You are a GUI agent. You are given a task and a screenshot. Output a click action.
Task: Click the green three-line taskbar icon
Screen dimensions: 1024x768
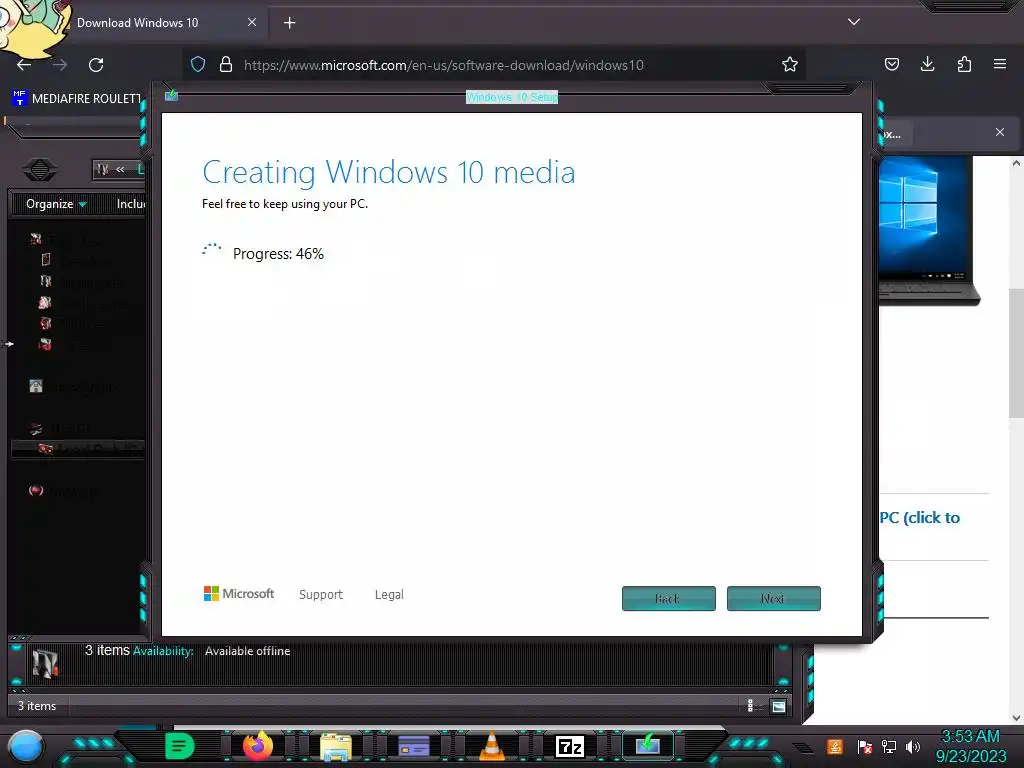180,746
